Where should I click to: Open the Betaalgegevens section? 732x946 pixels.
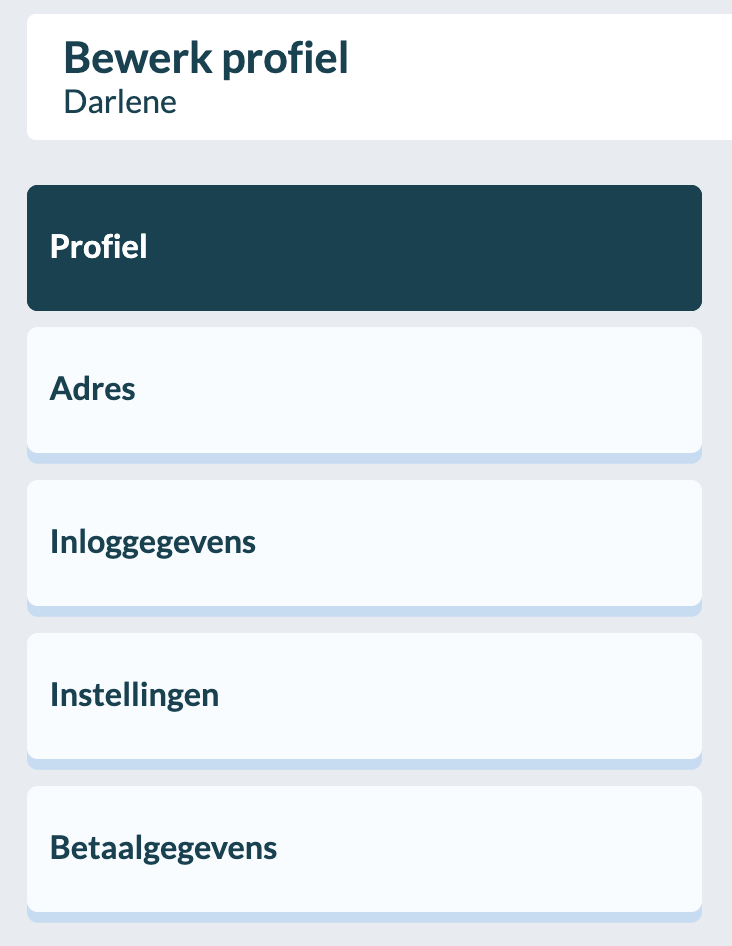point(364,849)
